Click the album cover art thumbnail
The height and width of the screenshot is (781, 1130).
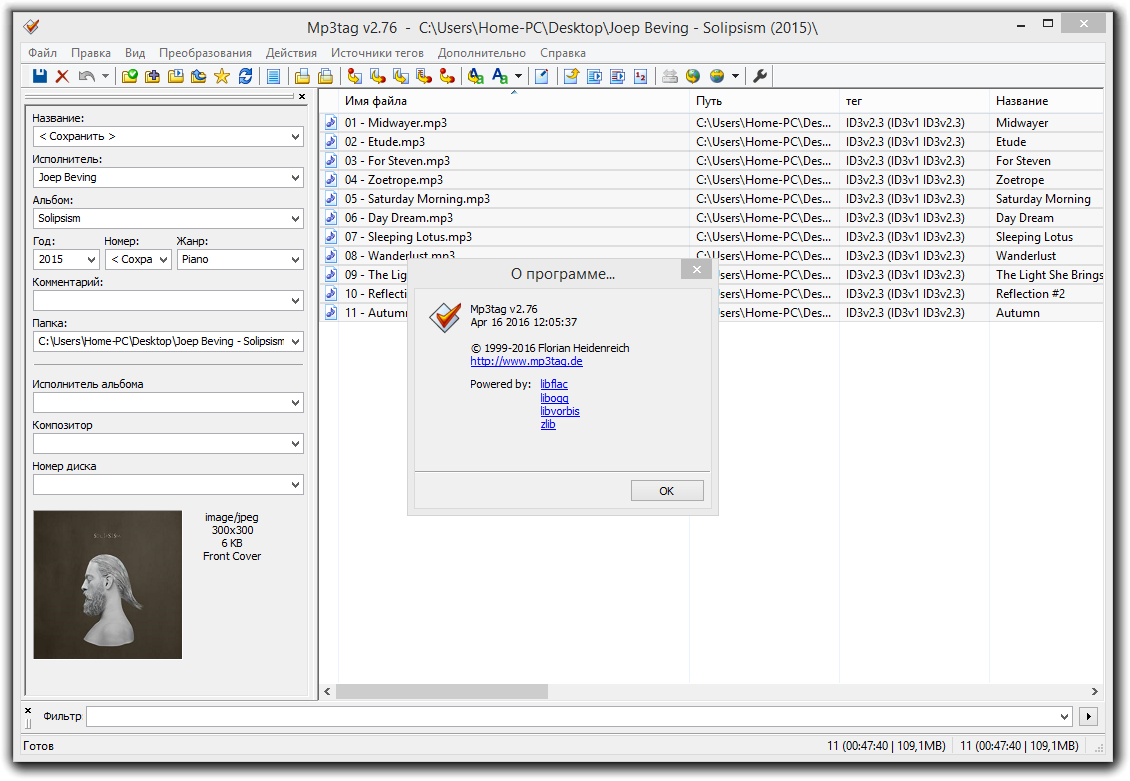pyautogui.click(x=108, y=584)
